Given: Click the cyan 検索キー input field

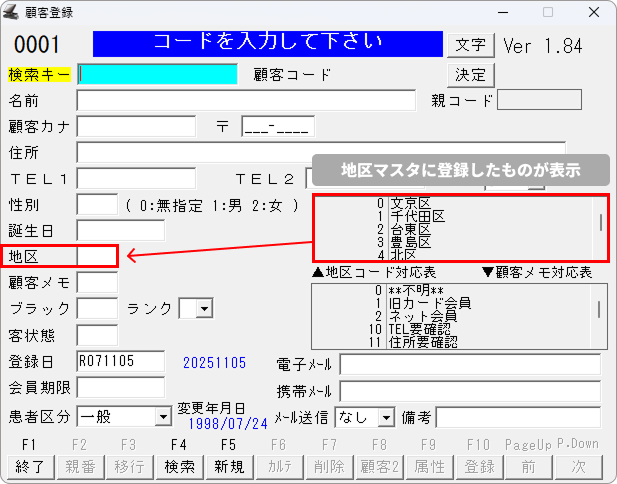Looking at the screenshot, I should click(158, 74).
